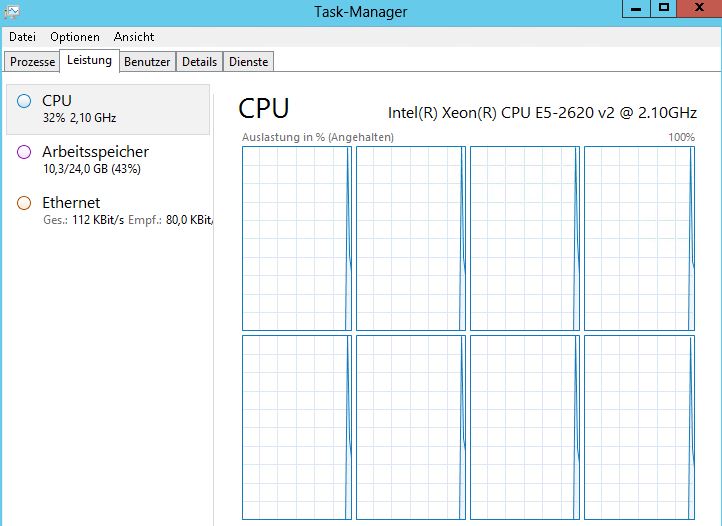Click the Intel(R) Xeon(R) CPU E5-2620 v2 text
722x526 pixels.
point(542,113)
